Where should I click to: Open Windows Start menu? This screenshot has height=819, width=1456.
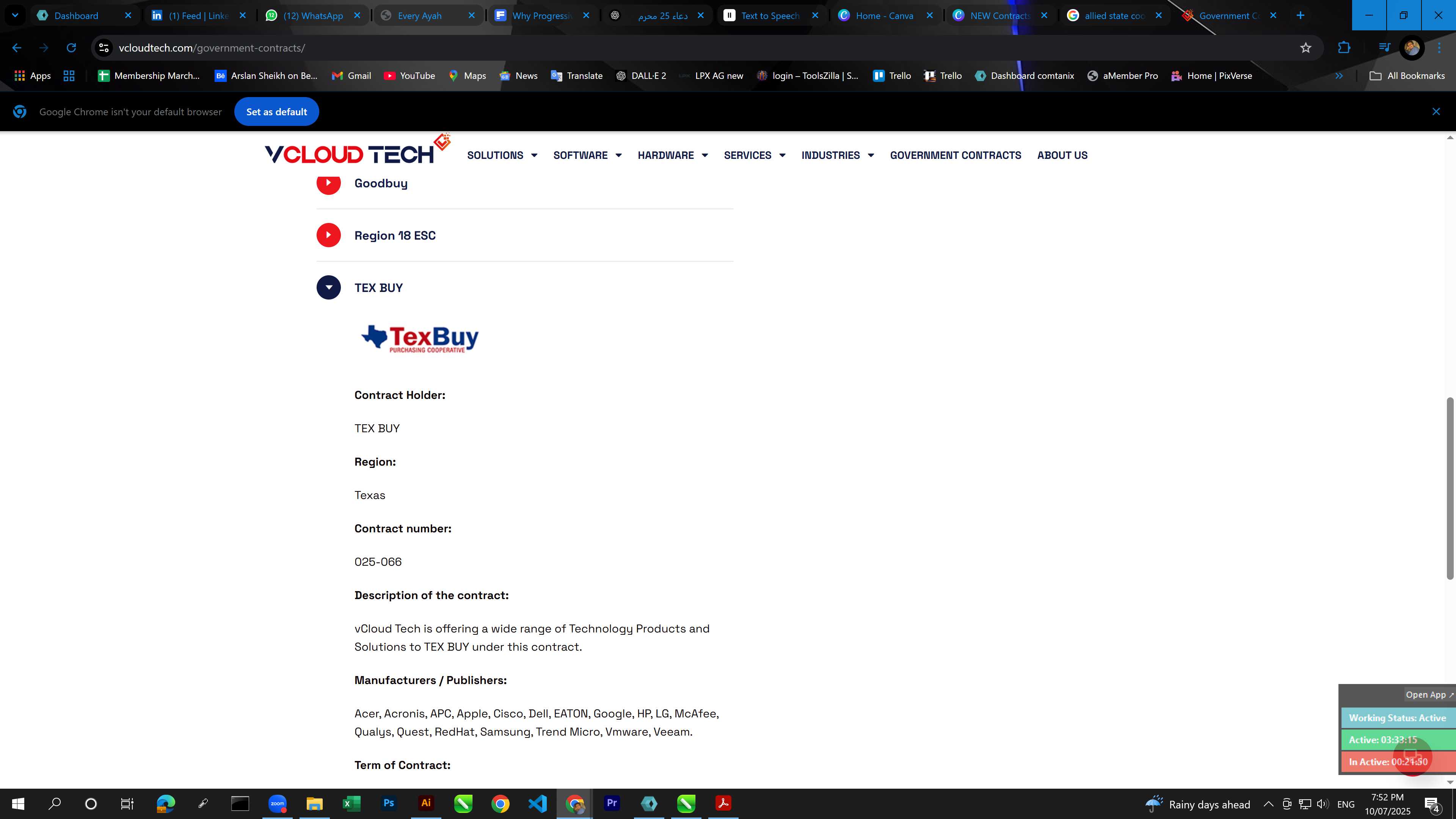point(17,804)
